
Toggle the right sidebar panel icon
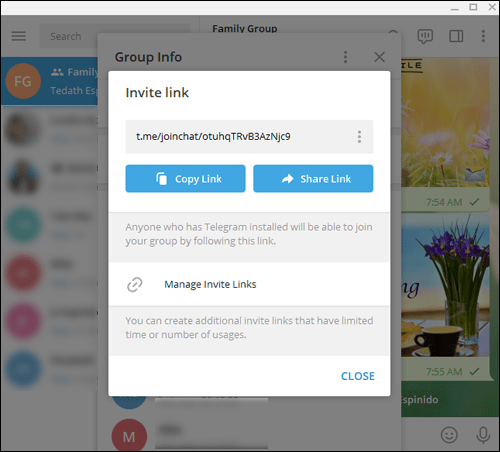[456, 36]
